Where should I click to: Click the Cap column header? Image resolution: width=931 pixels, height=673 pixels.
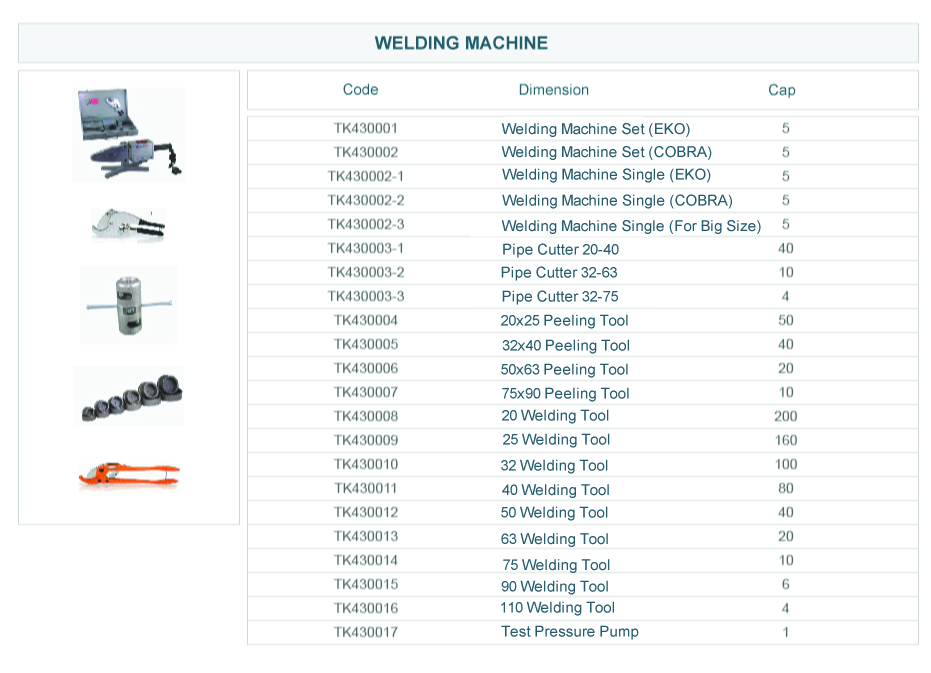pyautogui.click(x=781, y=90)
